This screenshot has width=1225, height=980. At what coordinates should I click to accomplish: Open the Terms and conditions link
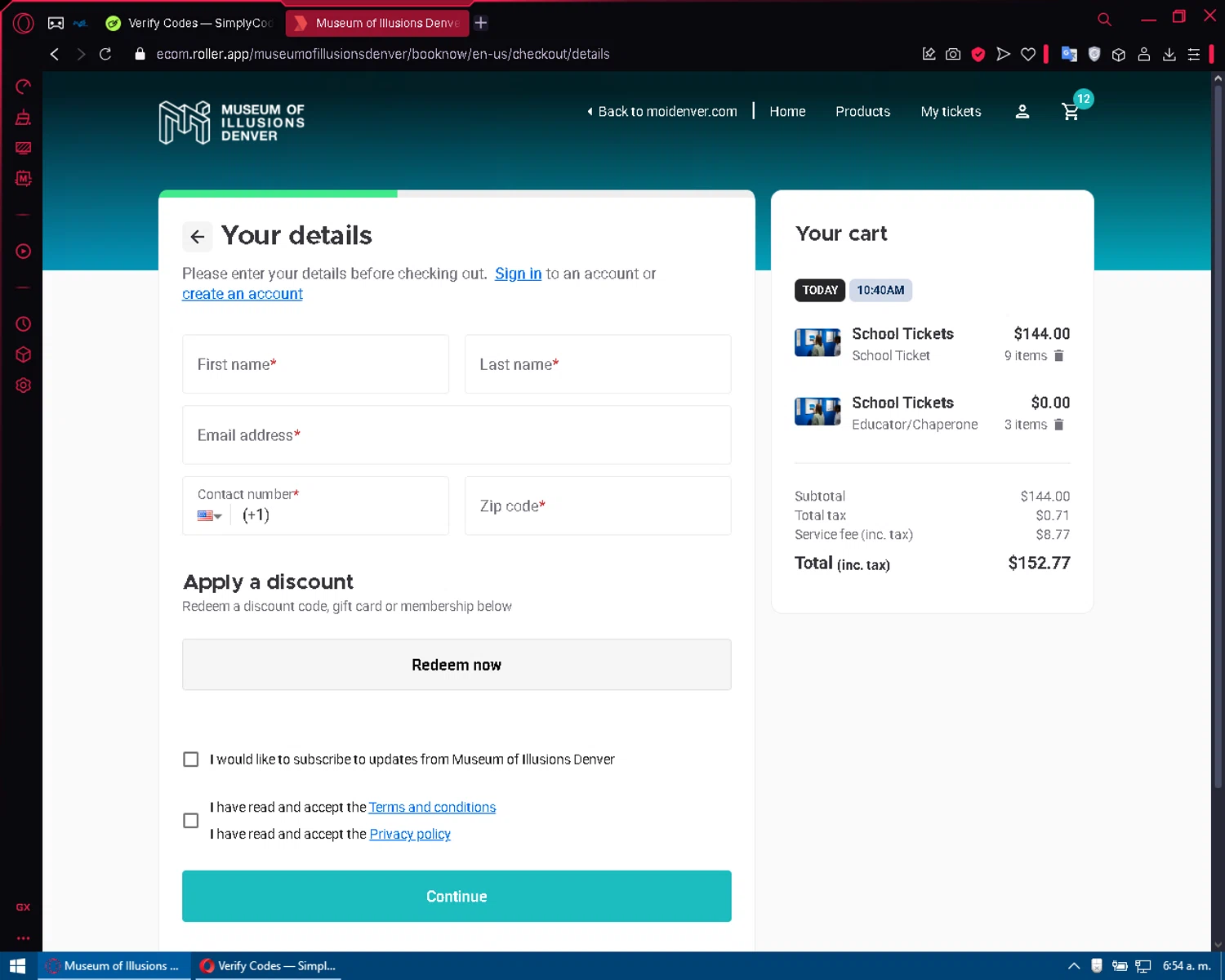(x=432, y=807)
